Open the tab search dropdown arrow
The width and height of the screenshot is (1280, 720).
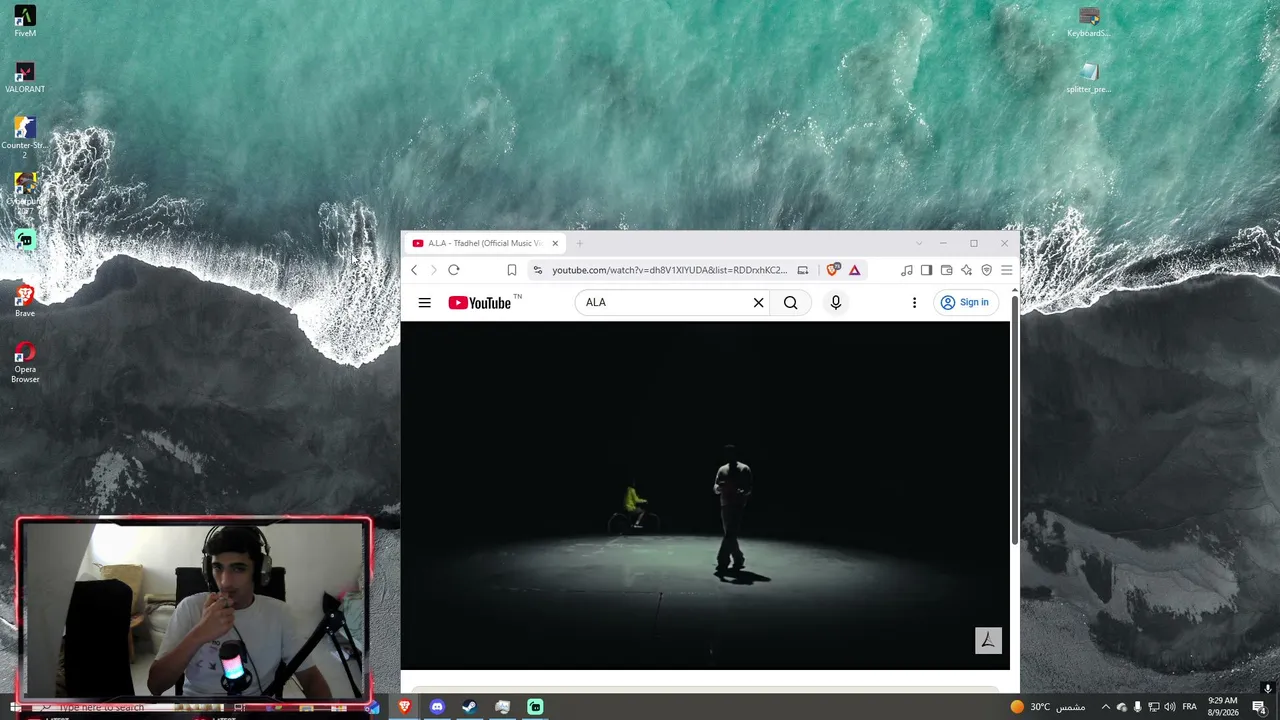(919, 243)
